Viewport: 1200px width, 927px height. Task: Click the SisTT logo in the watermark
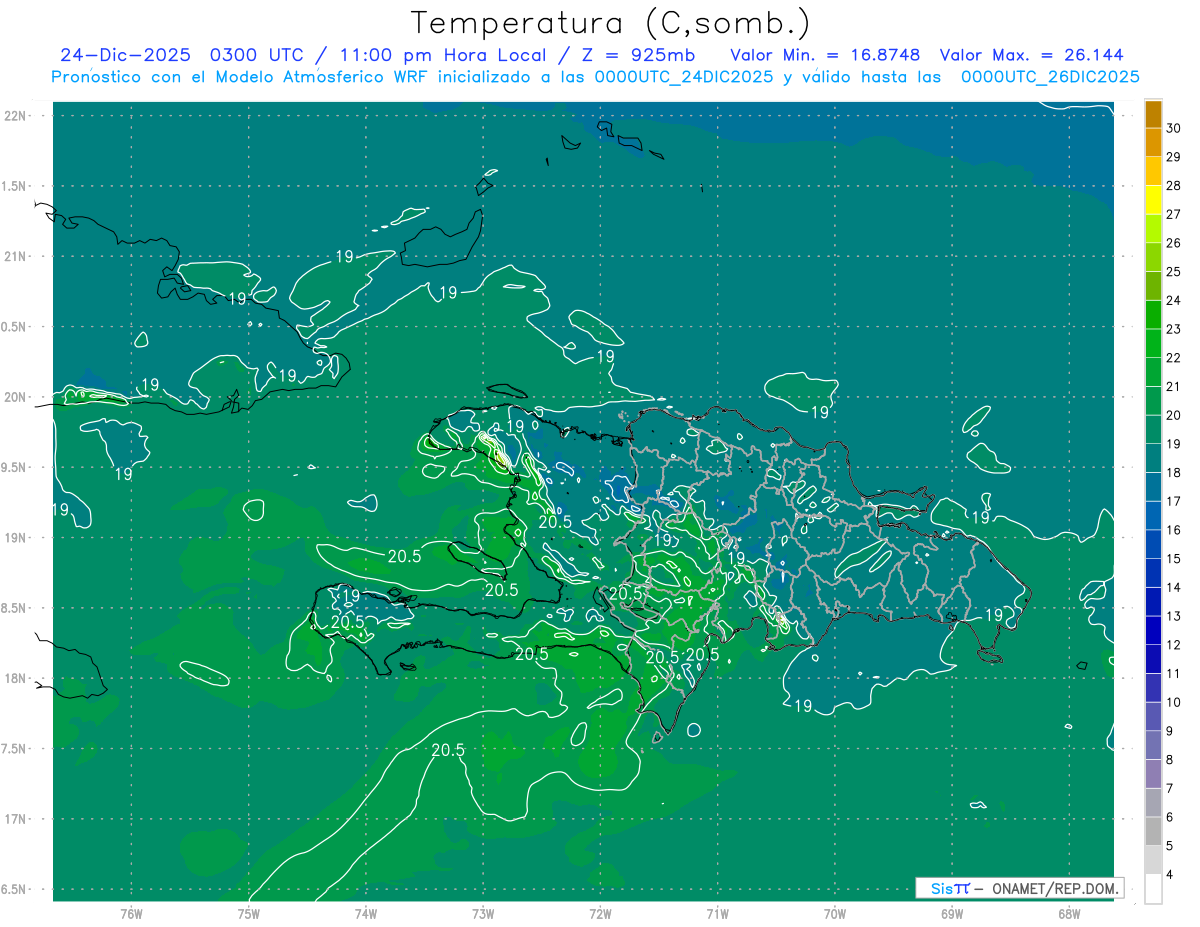[x=949, y=888]
